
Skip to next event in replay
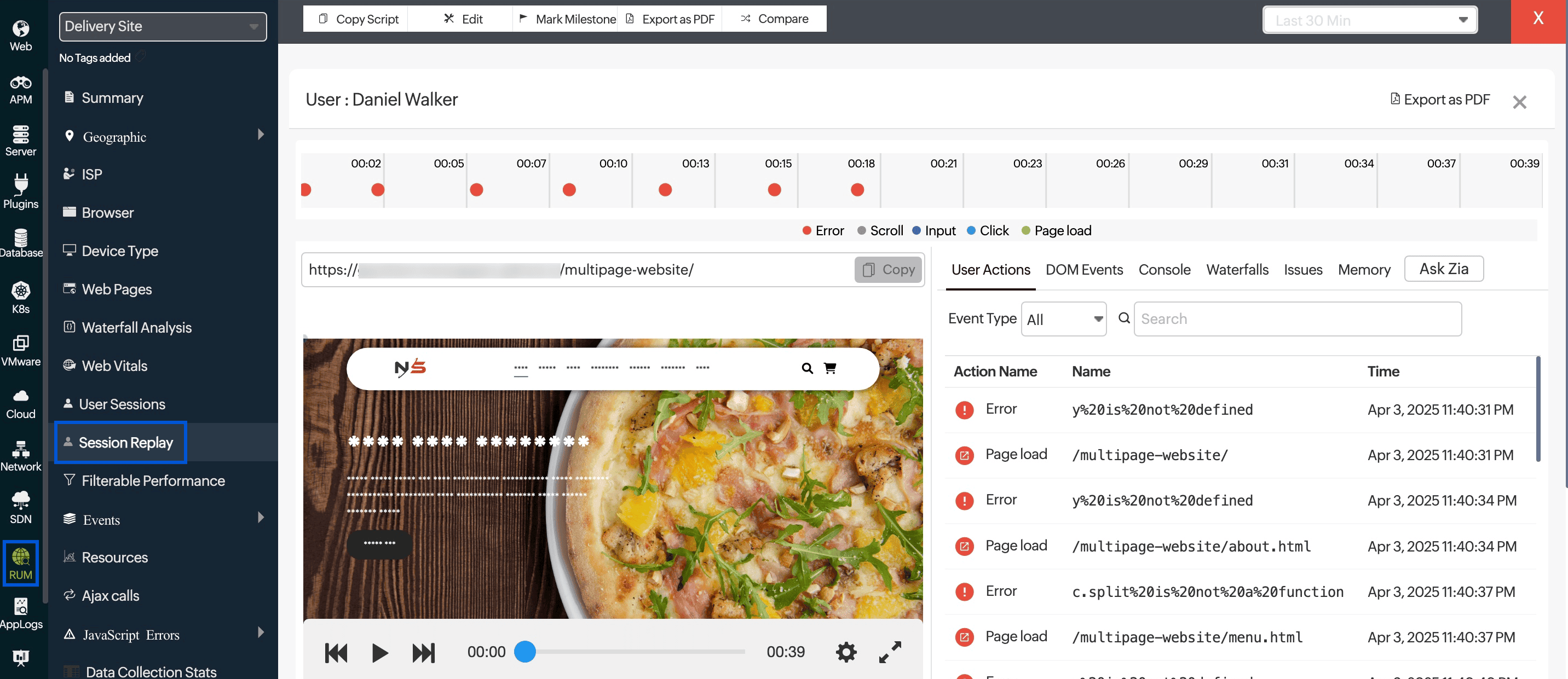click(424, 653)
